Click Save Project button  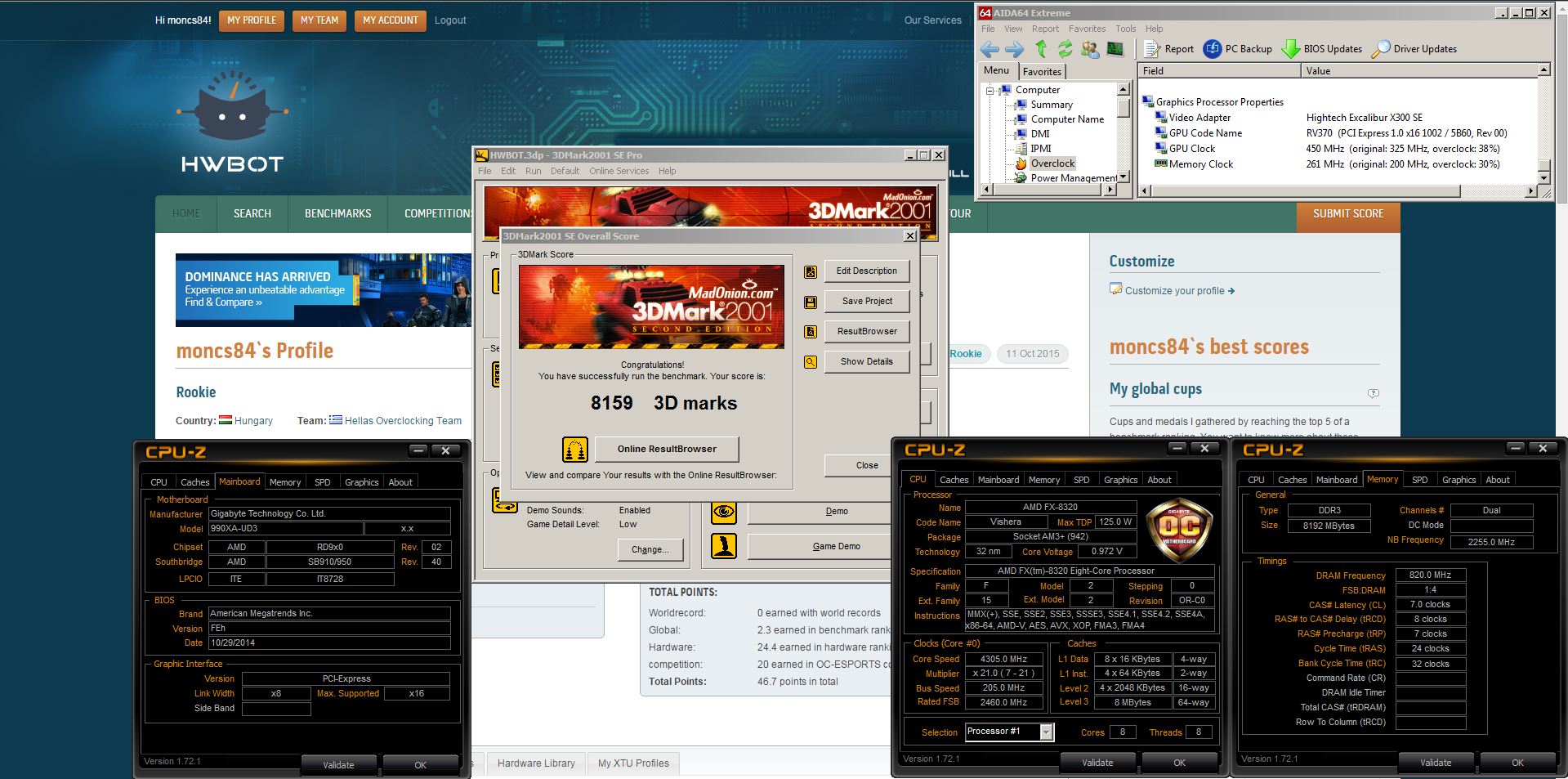(x=867, y=302)
